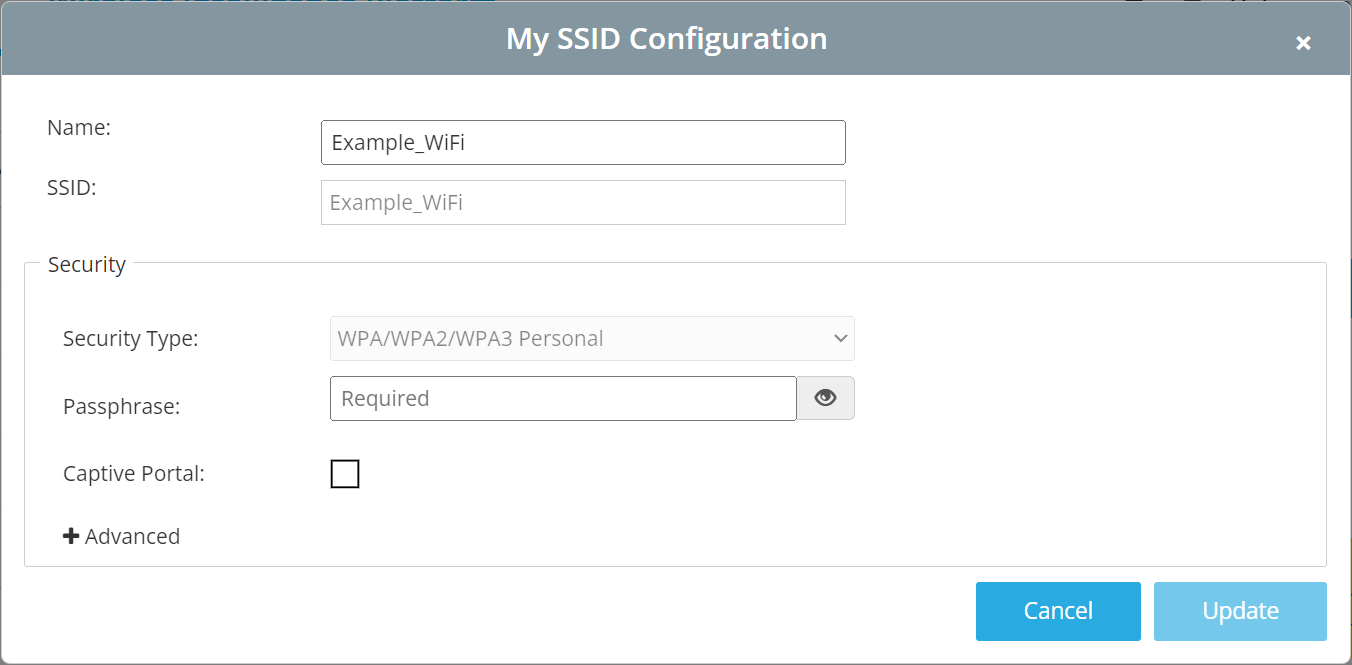Click the Update button
1352x665 pixels.
tap(1240, 611)
